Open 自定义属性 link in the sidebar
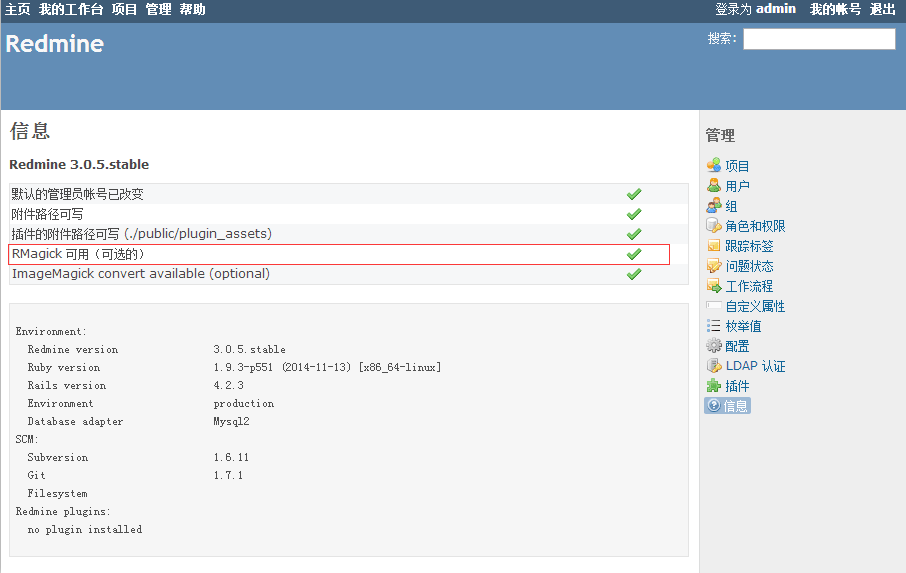Image resolution: width=906 pixels, height=573 pixels. (x=755, y=306)
